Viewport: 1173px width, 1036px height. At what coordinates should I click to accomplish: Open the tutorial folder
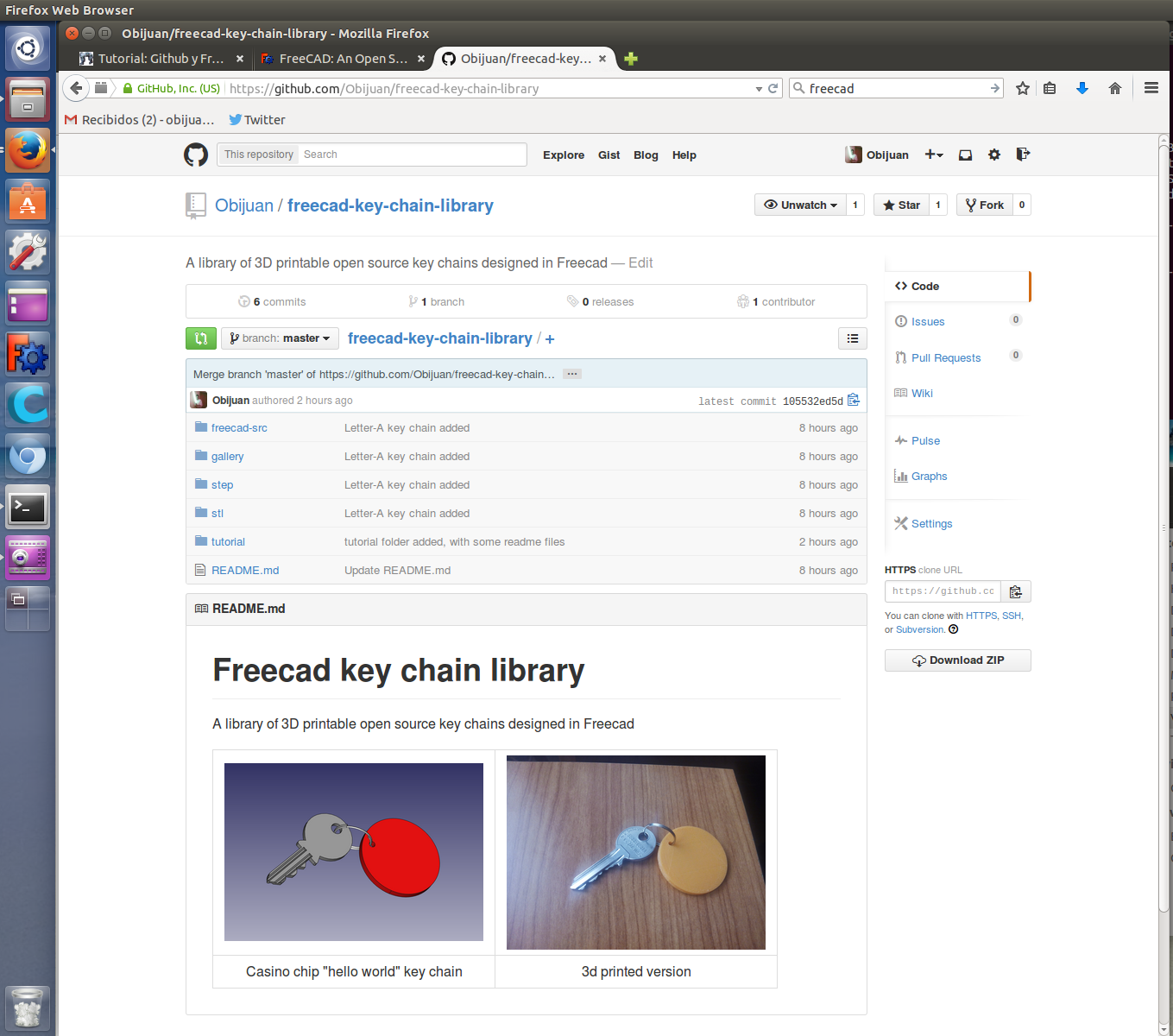(228, 542)
